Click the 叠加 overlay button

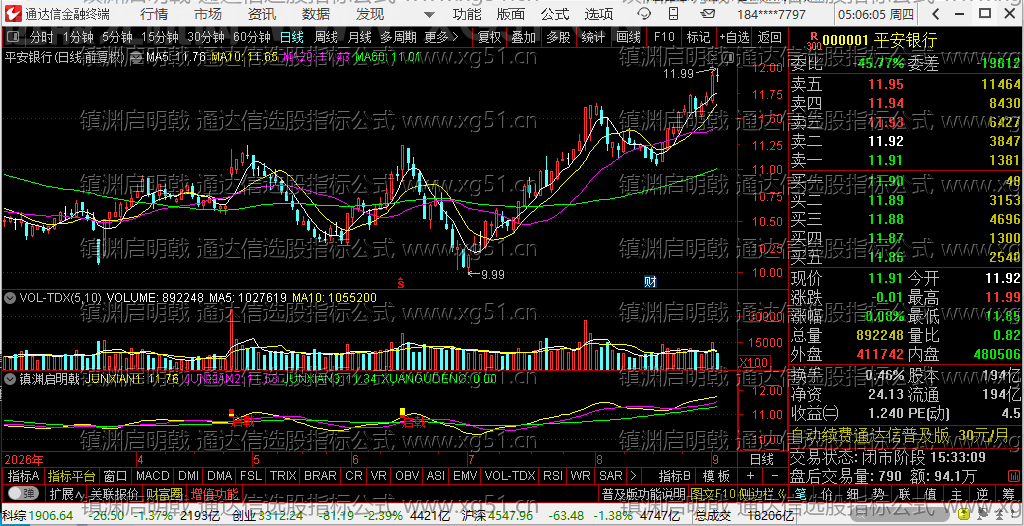[x=523, y=37]
